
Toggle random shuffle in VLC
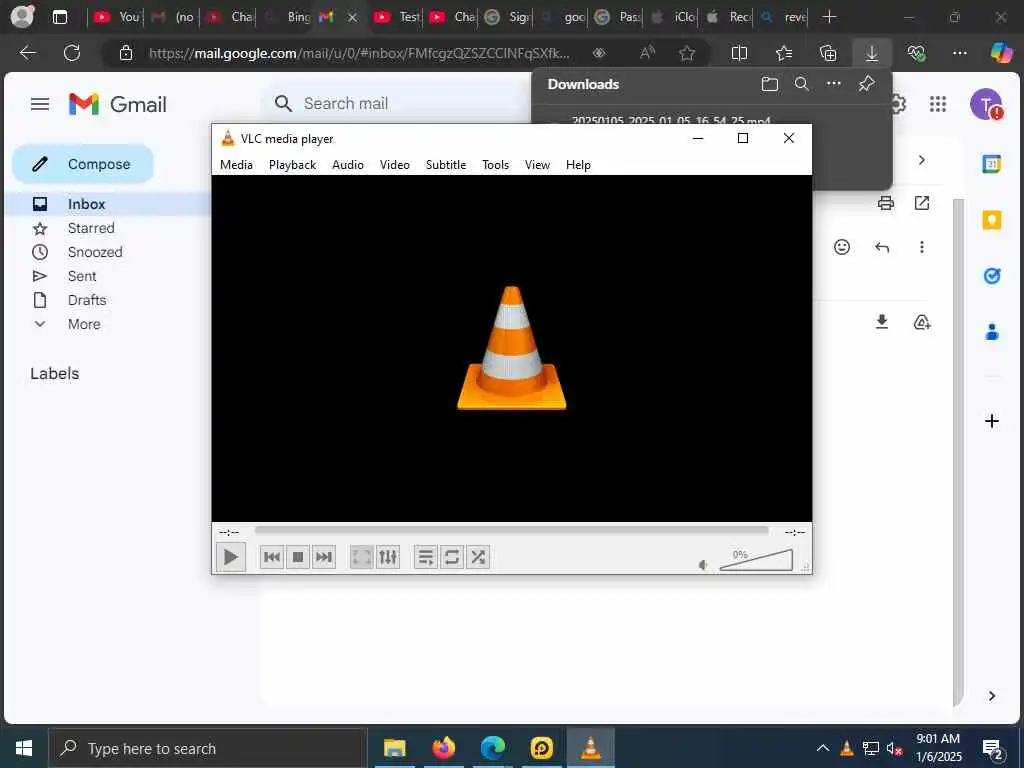tap(478, 557)
